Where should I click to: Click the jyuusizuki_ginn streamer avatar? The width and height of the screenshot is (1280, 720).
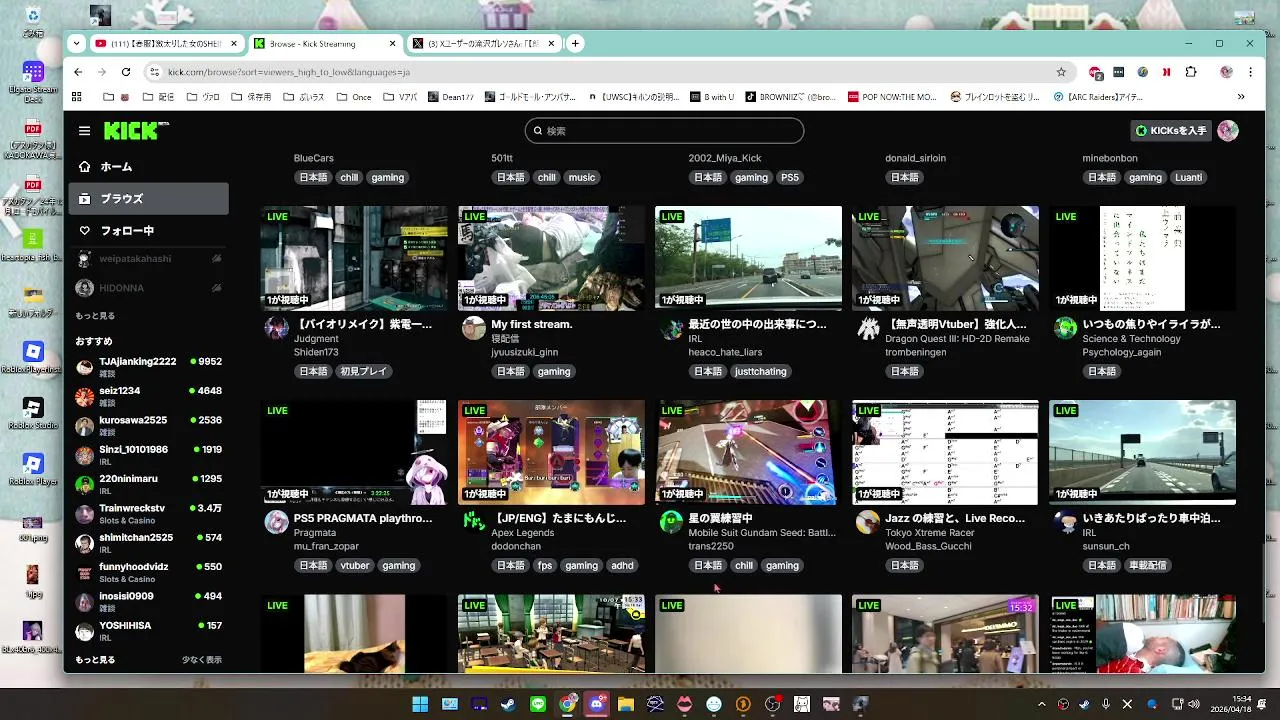[474, 328]
